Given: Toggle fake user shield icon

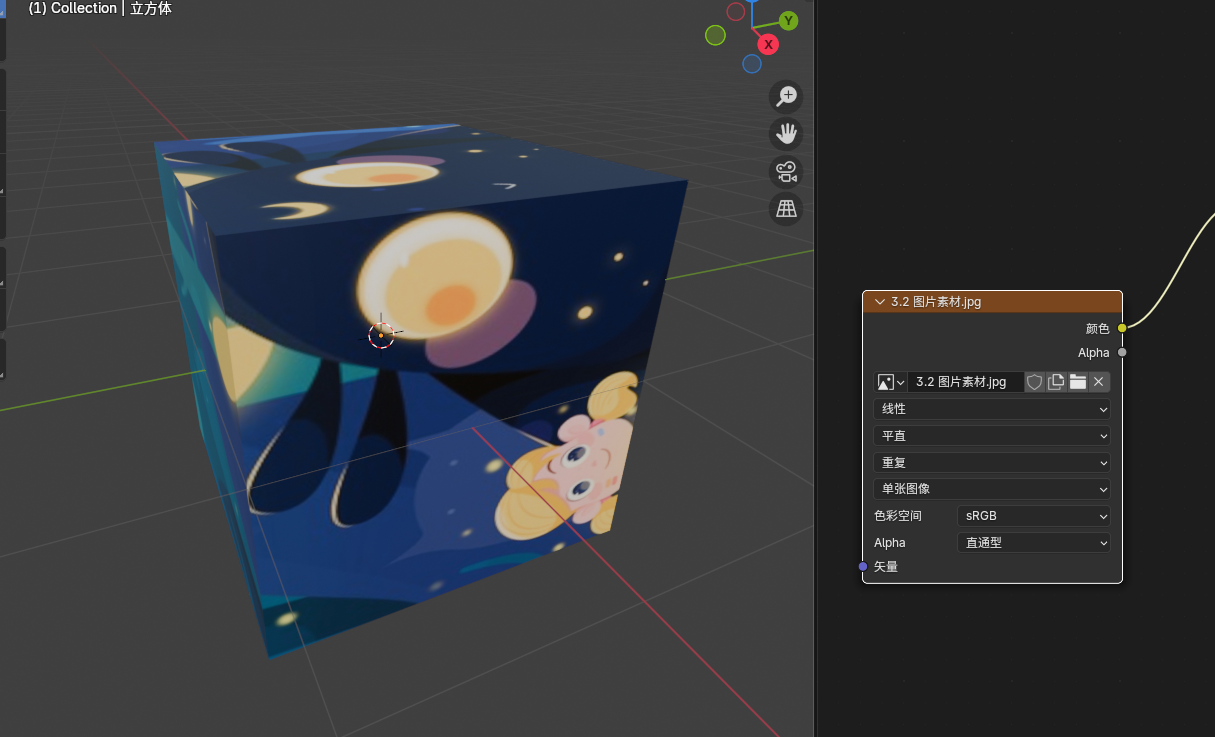Looking at the screenshot, I should click(x=1035, y=382).
